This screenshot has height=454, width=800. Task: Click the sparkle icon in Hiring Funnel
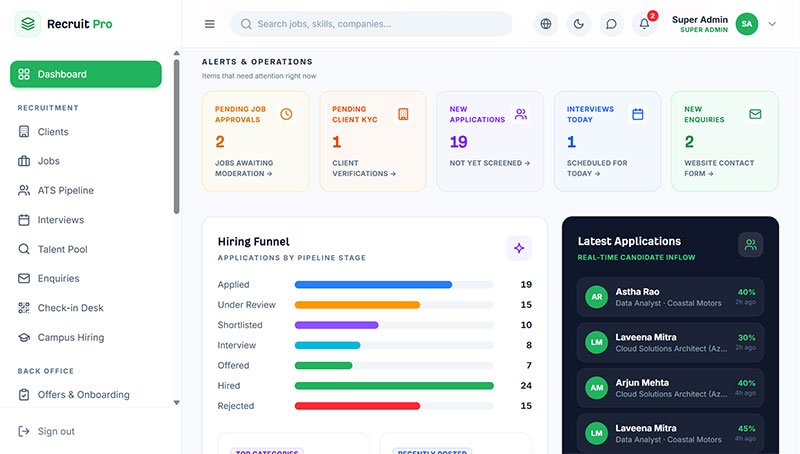pyautogui.click(x=519, y=248)
